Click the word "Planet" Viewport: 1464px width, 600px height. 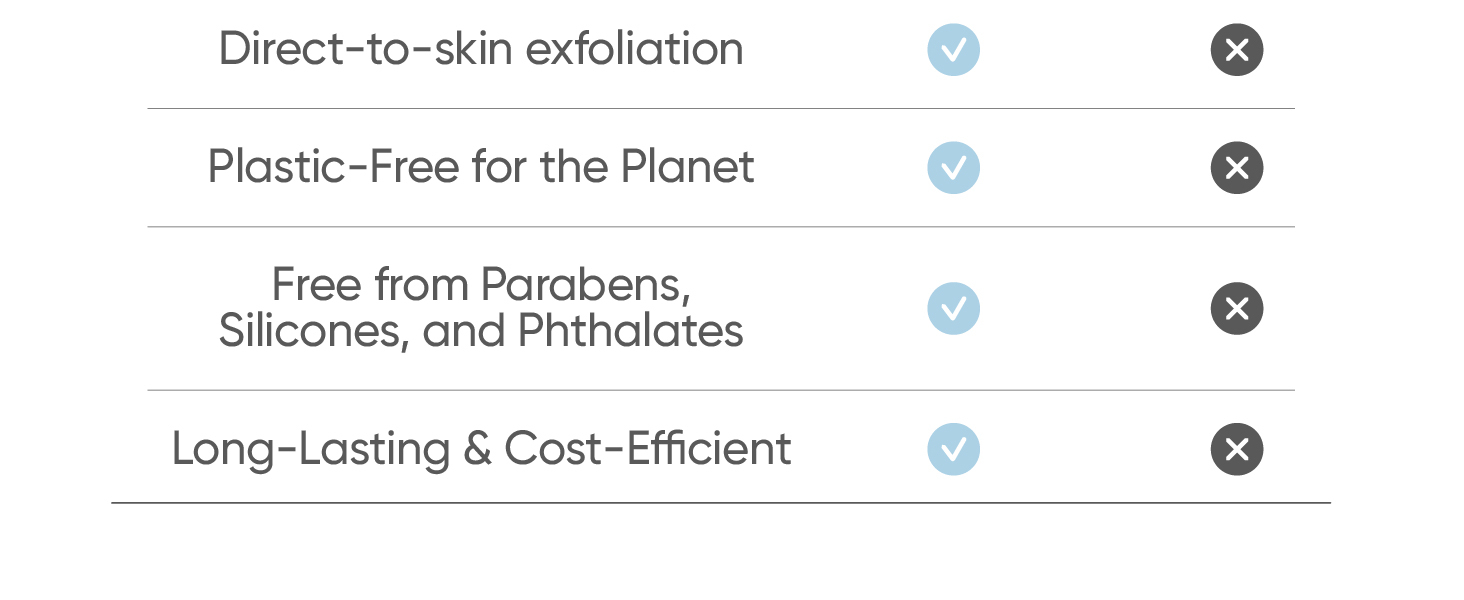(x=687, y=167)
